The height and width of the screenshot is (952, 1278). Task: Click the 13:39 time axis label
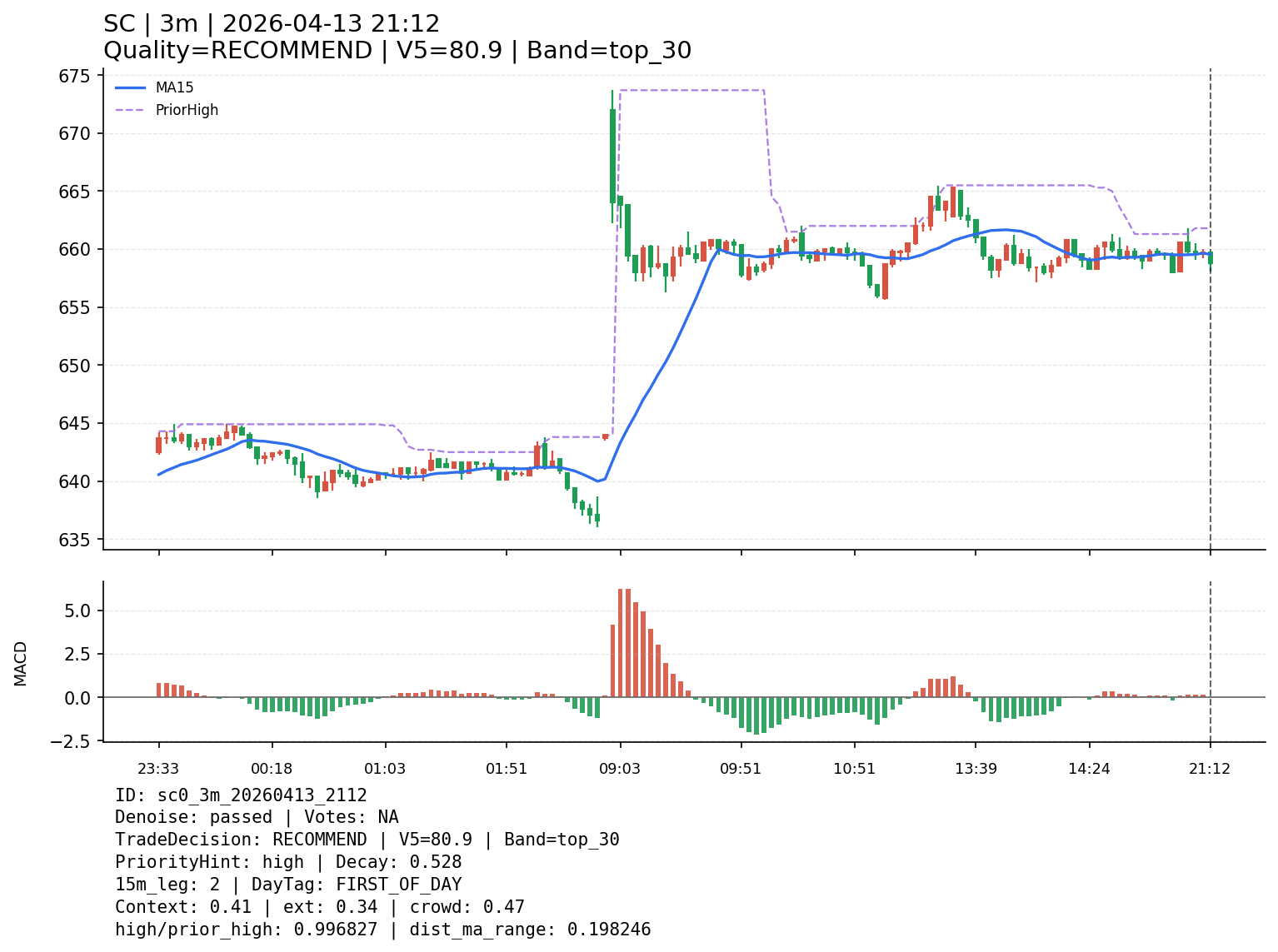(976, 769)
